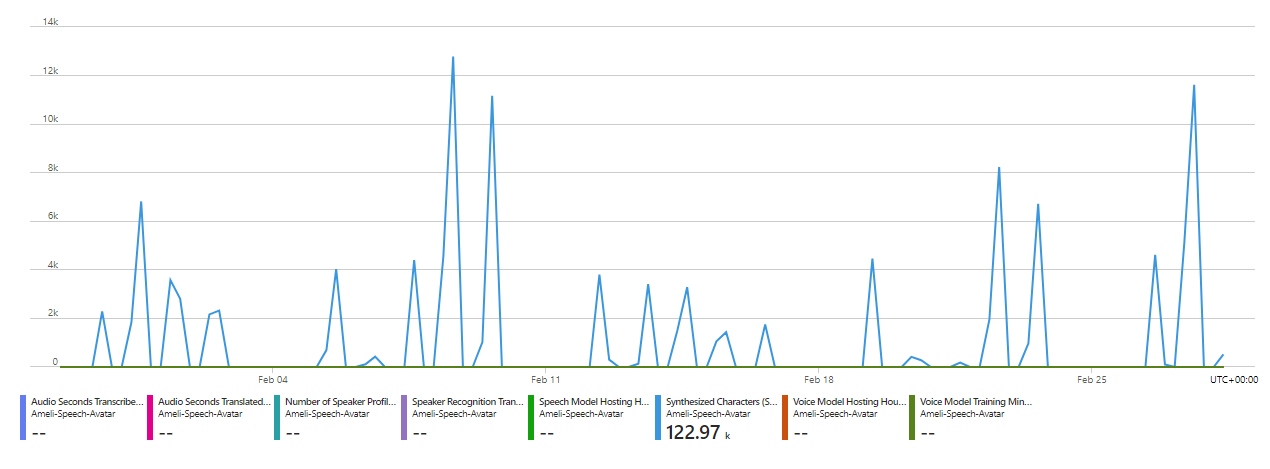The height and width of the screenshot is (469, 1270).
Task: Click the orange Voice Model Hosting color bar
Action: click(785, 418)
